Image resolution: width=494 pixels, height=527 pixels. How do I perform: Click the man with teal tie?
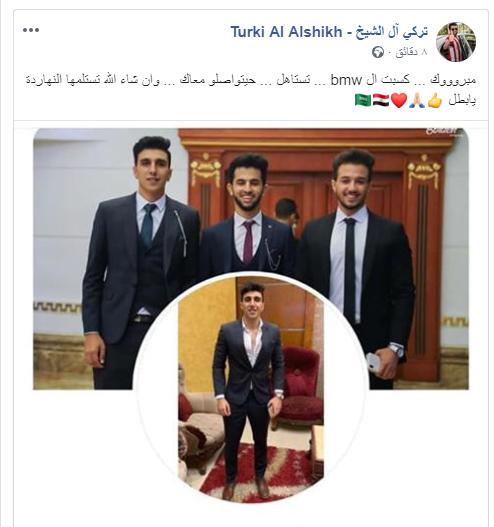141,262
